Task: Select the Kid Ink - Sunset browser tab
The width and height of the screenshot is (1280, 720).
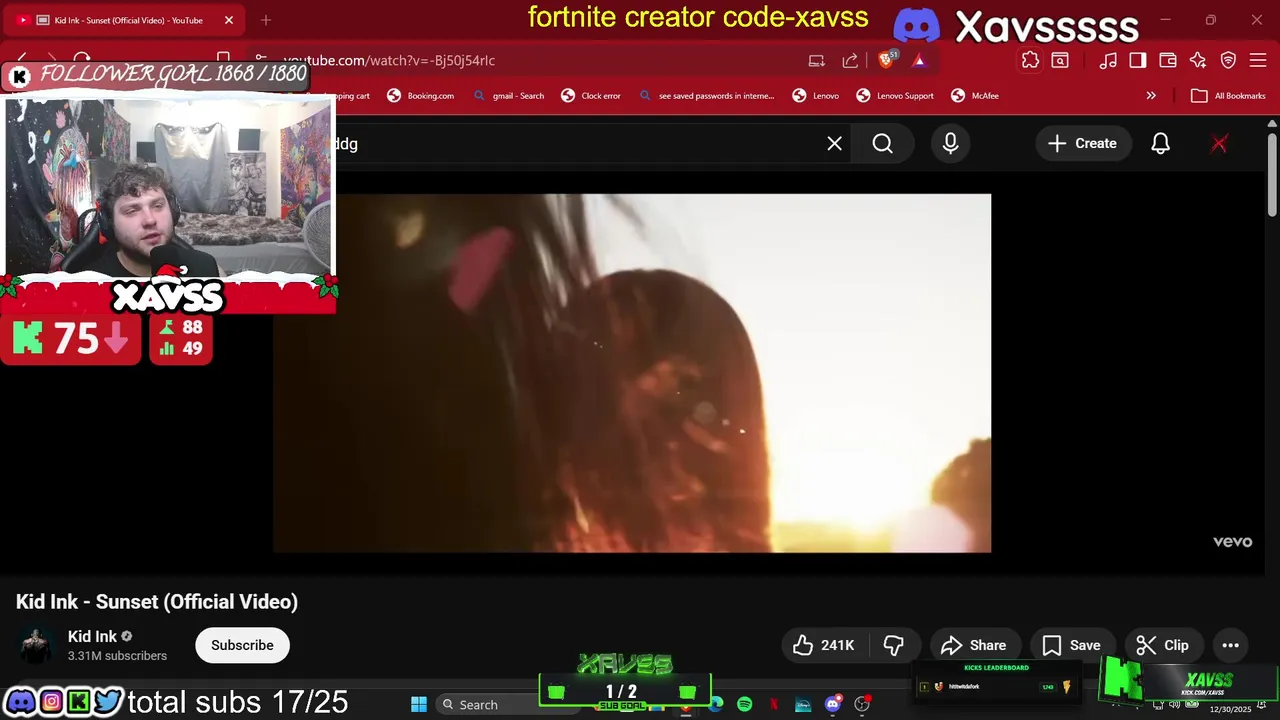Action: click(x=125, y=20)
